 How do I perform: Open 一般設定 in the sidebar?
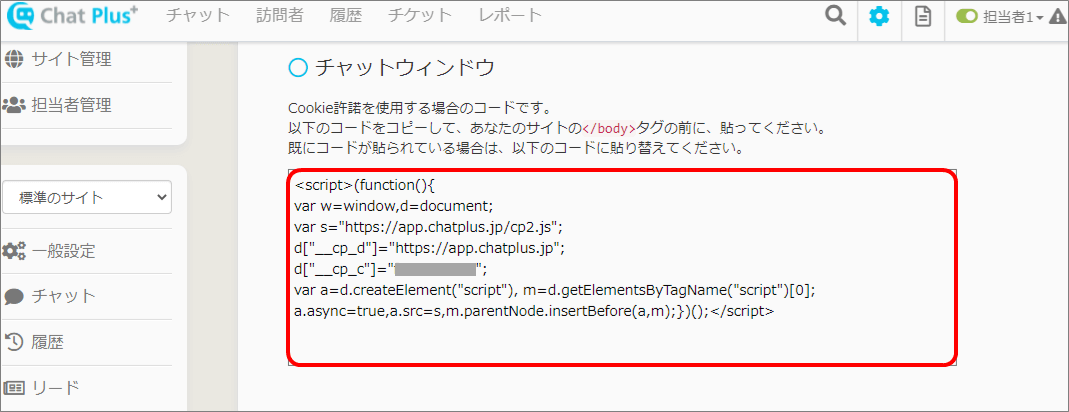click(x=63, y=251)
